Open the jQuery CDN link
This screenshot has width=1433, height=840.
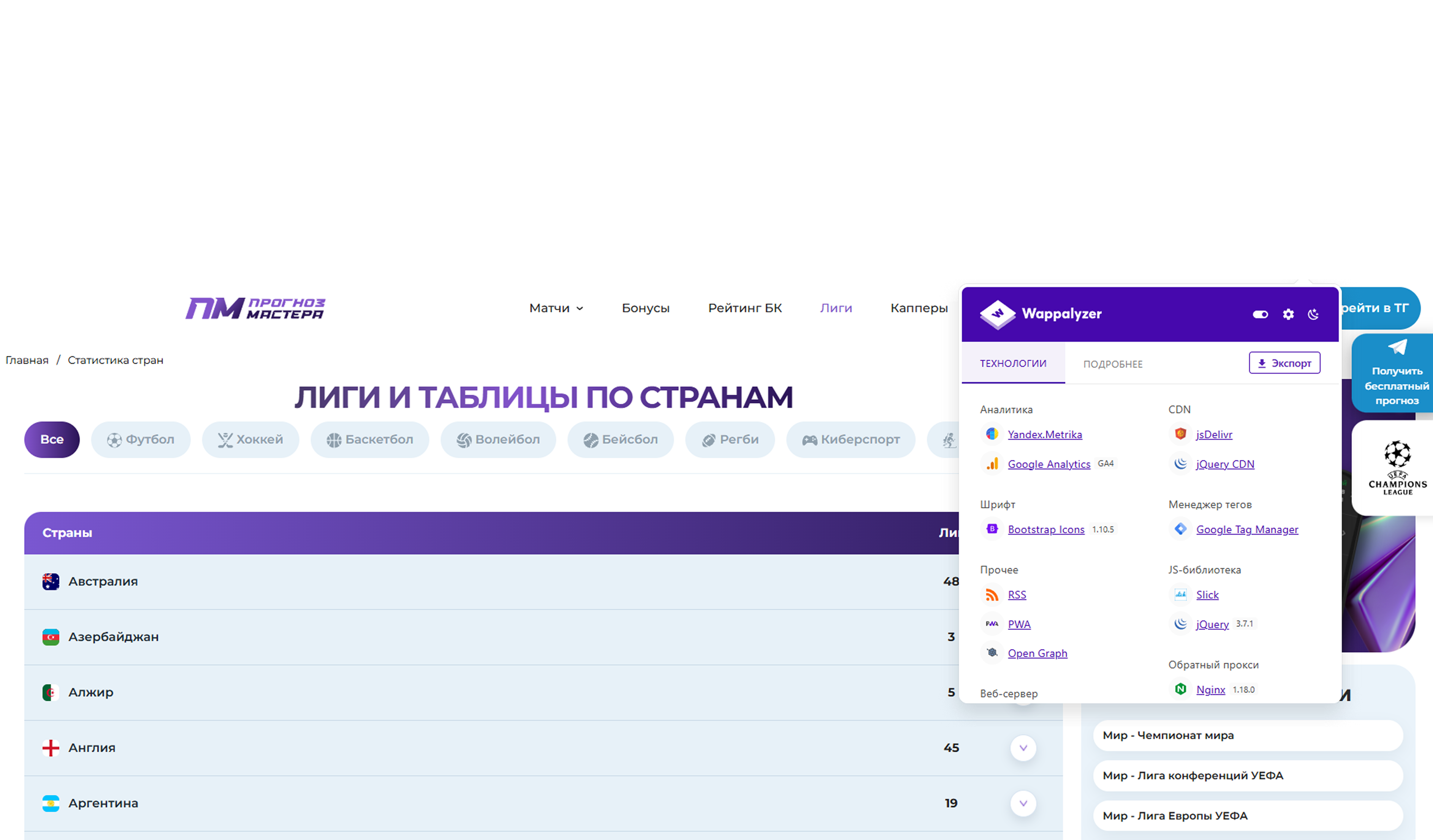[1225, 464]
